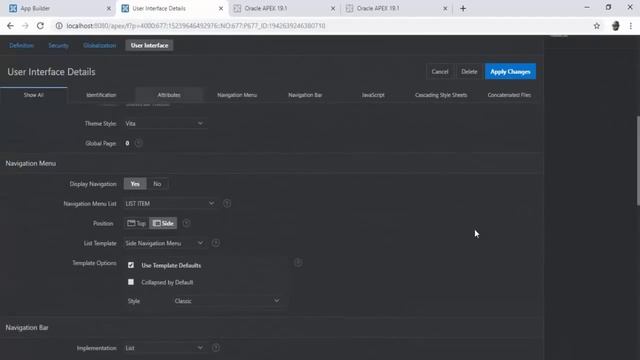Click the browser forward arrow
640x360 pixels.
coord(25,26)
